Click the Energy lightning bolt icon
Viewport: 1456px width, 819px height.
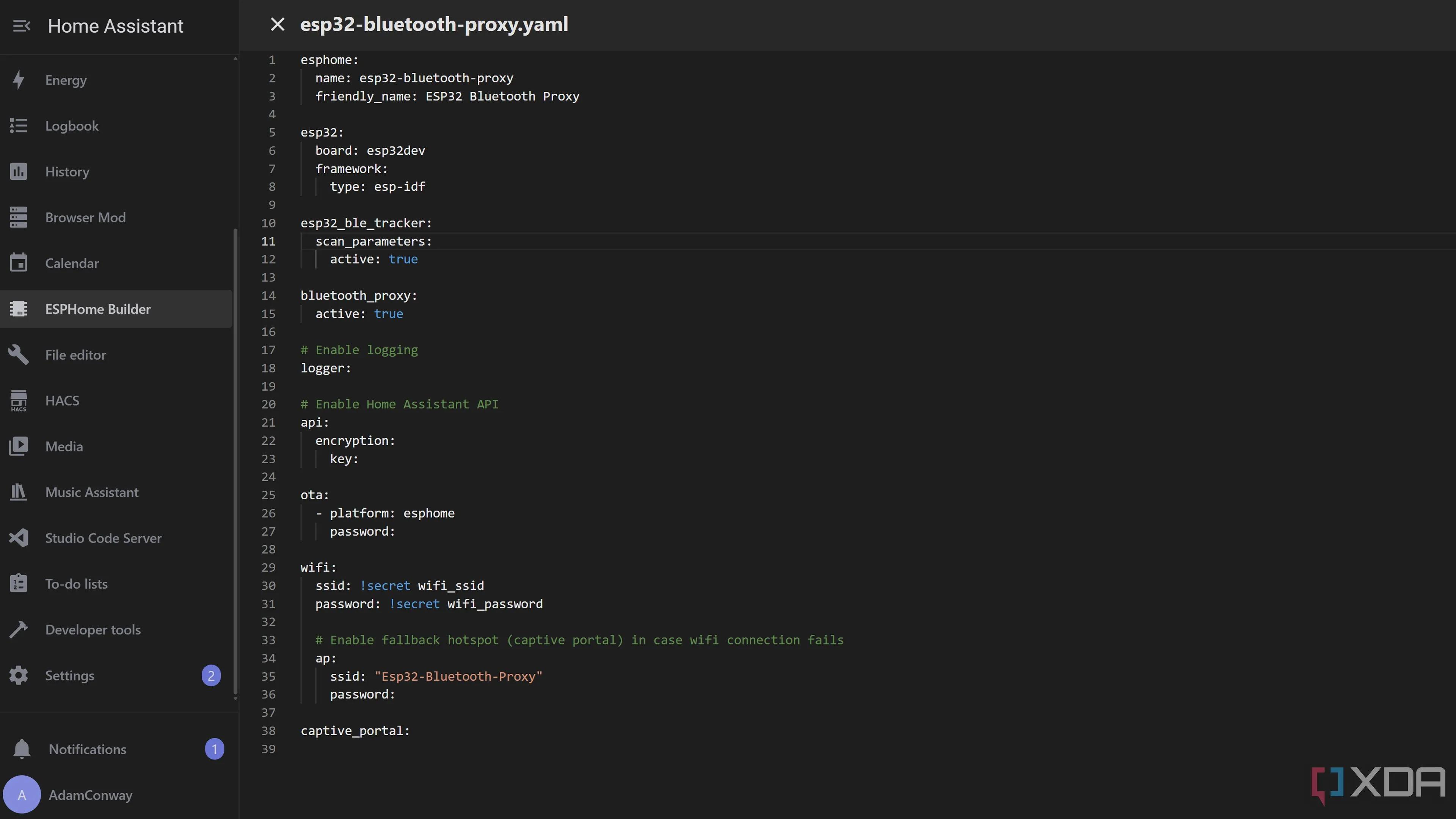pyautogui.click(x=19, y=80)
